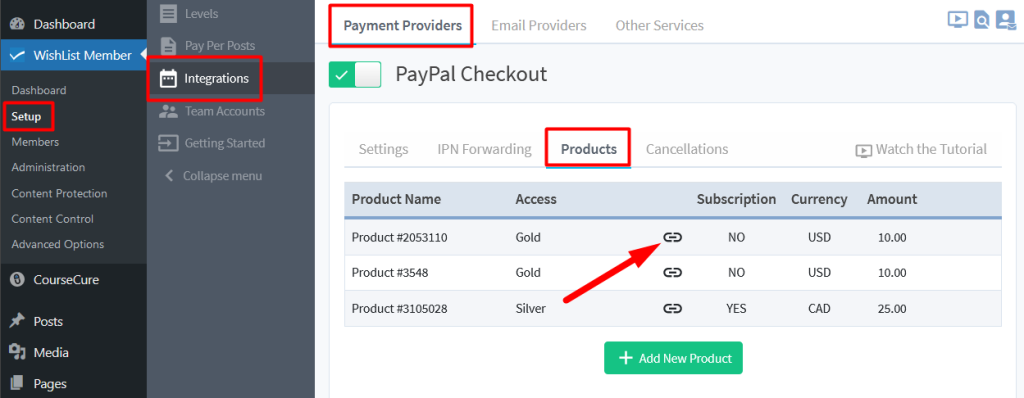The image size is (1024, 398).
Task: Click the WishList Member checkmark icon
Action: [18, 56]
